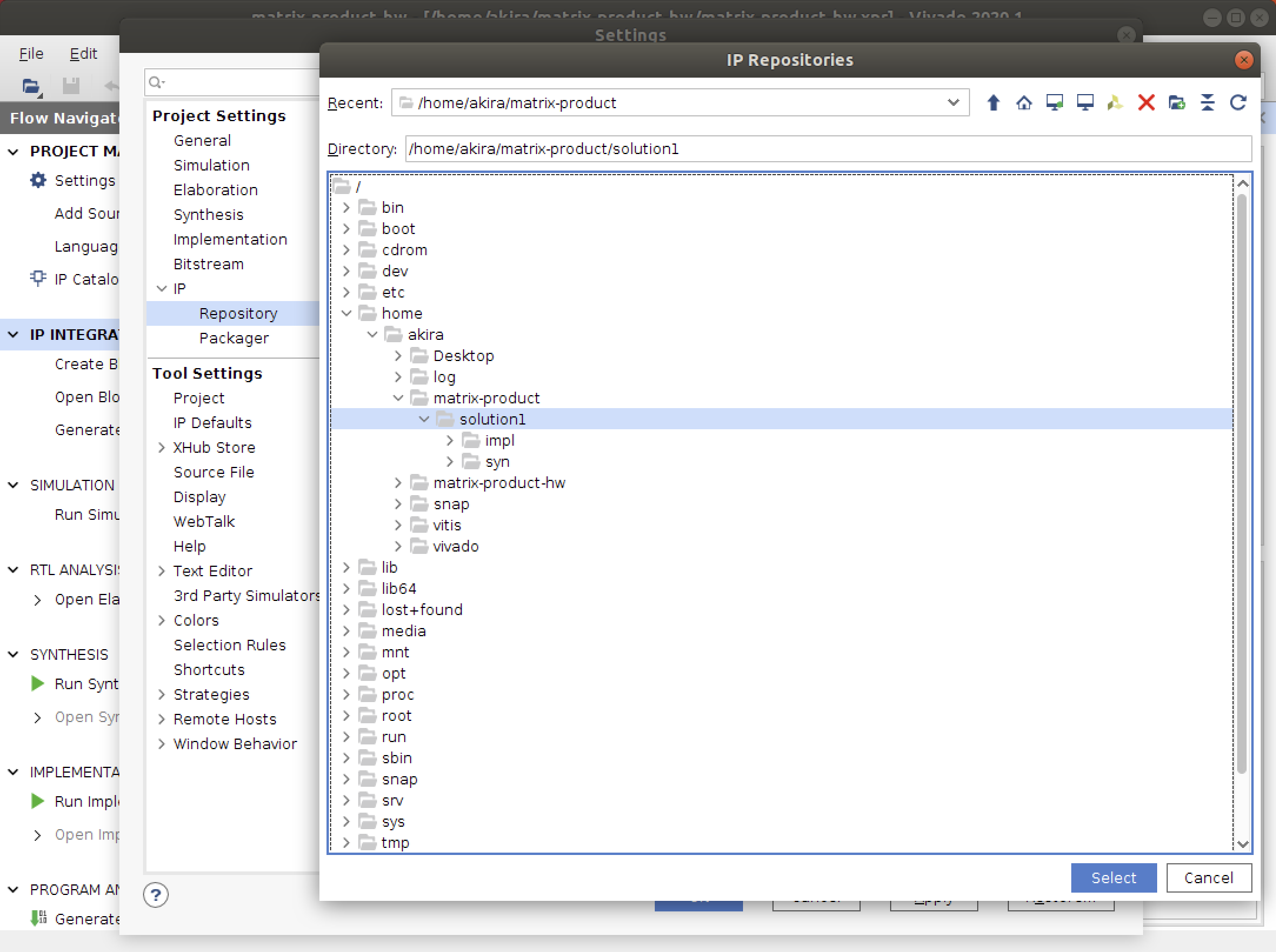Create a new folder with folder-plus icon

(1177, 103)
